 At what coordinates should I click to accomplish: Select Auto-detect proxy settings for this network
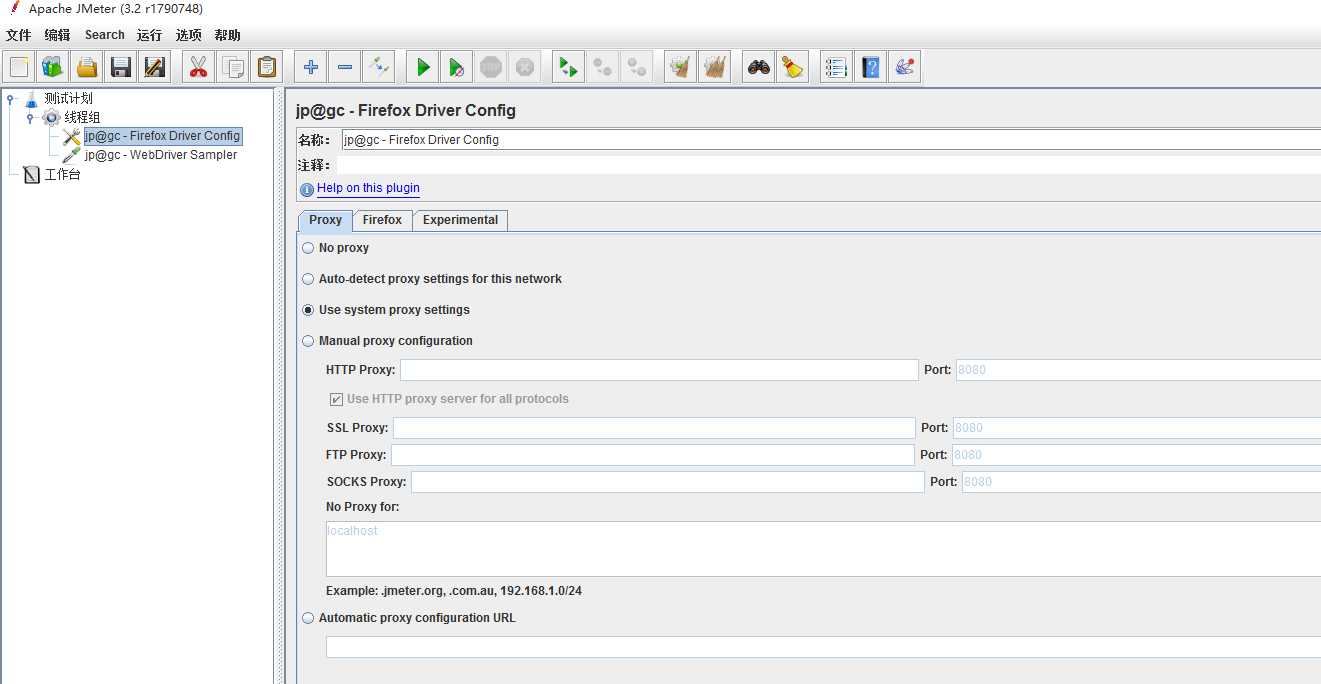click(308, 279)
